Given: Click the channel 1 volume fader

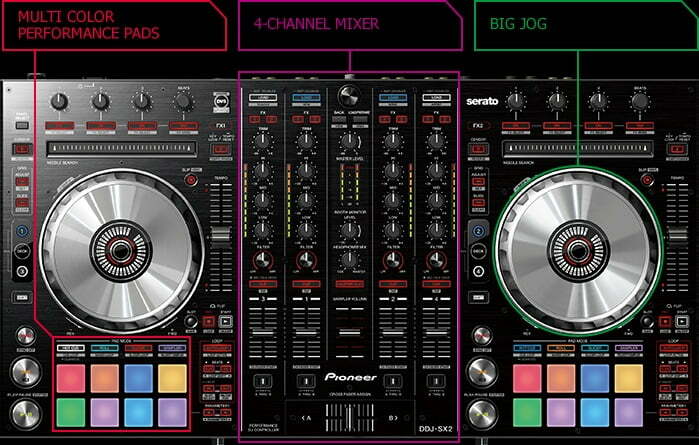Looking at the screenshot, I should pyautogui.click(x=306, y=332).
